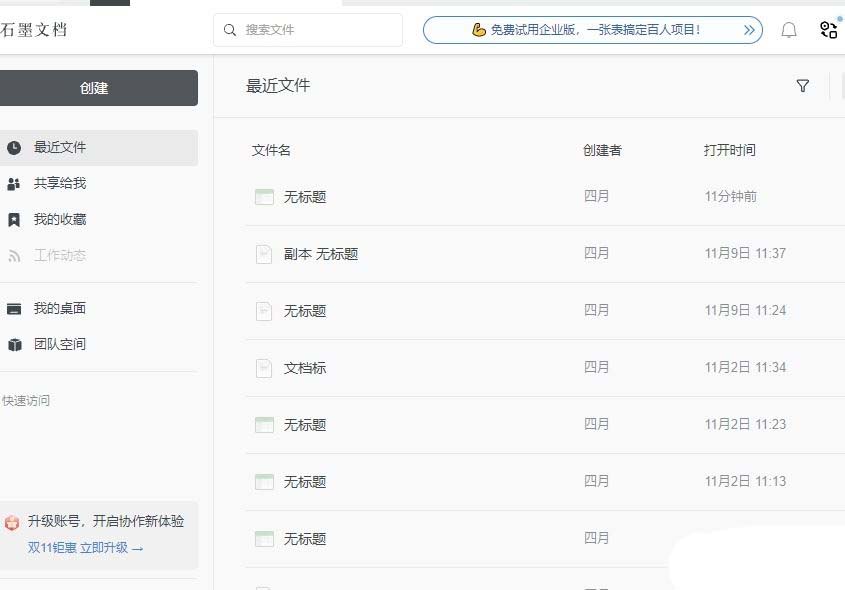Click spreadsheet icon of file opened 11分钟前
Image resolution: width=845 pixels, height=590 pixels.
[264, 197]
